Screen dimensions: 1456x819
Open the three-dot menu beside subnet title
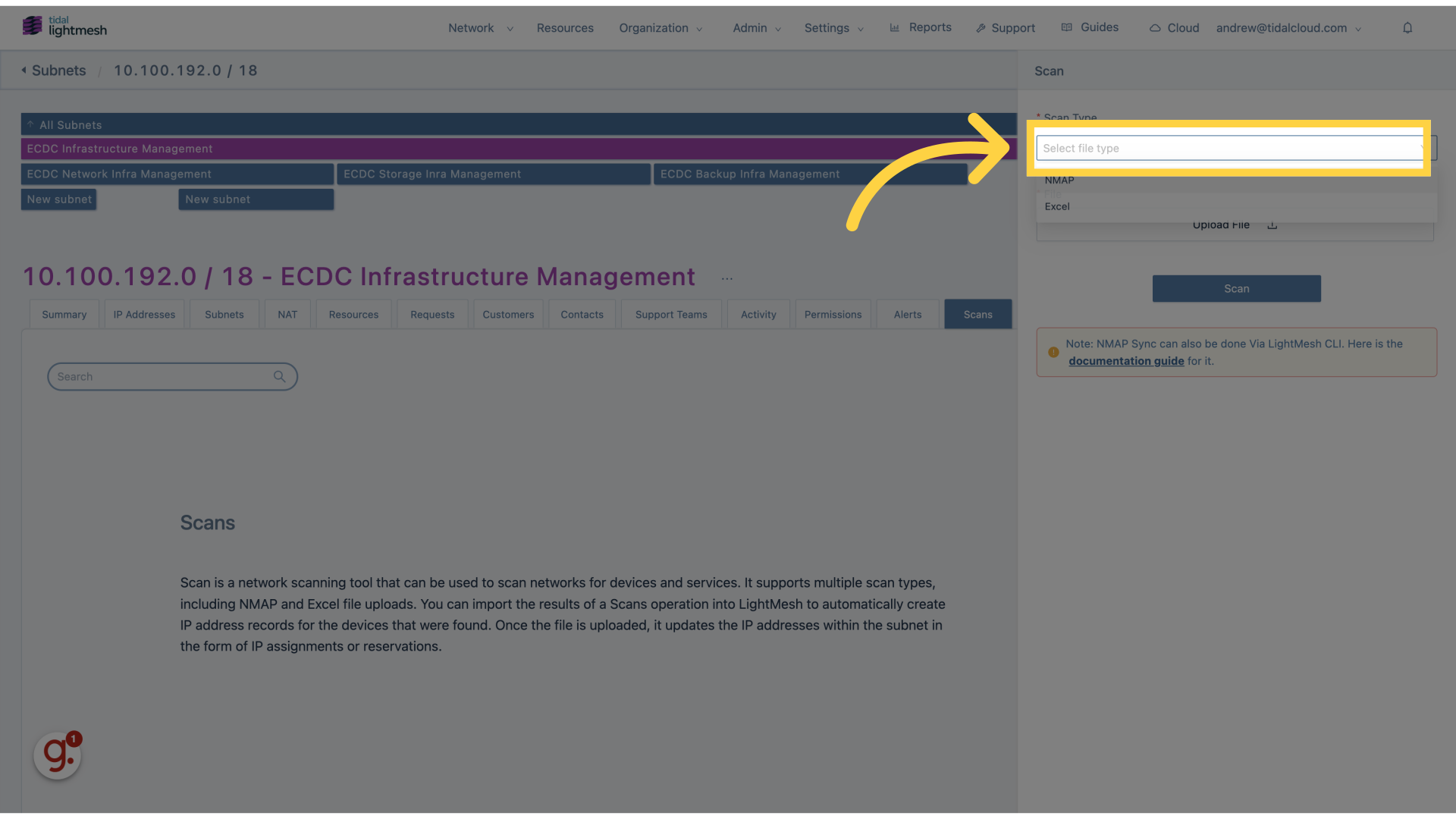tap(727, 278)
